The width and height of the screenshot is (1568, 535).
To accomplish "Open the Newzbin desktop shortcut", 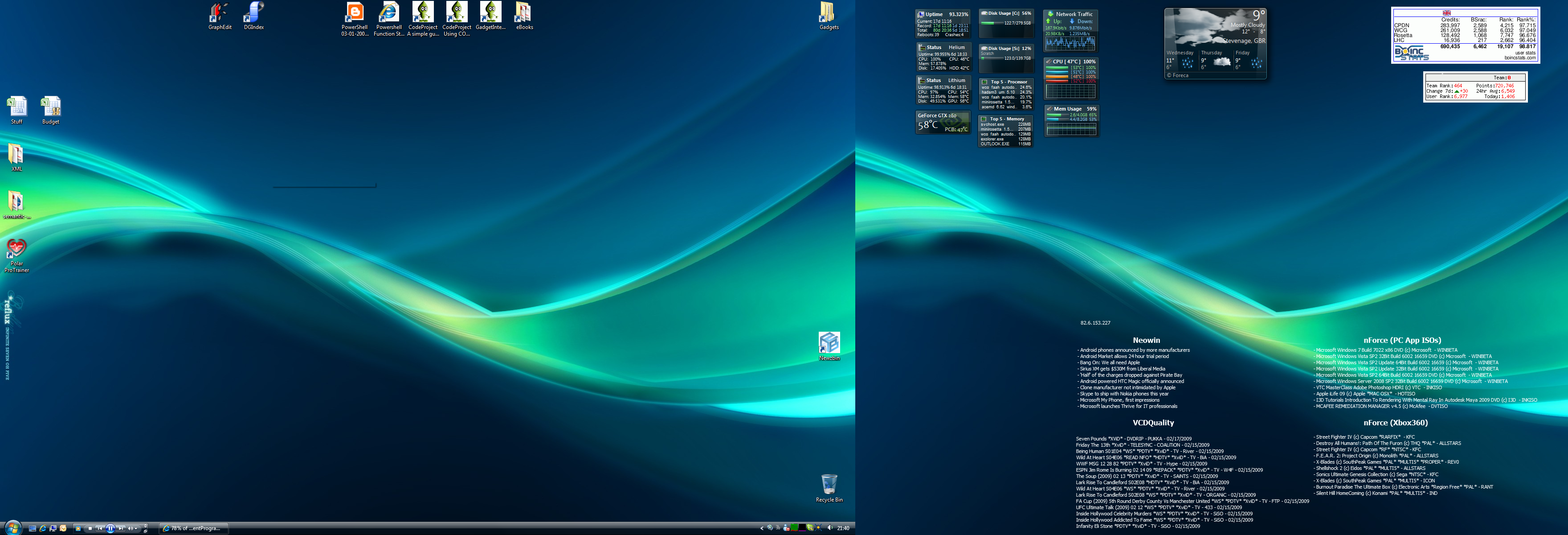I will click(x=829, y=343).
